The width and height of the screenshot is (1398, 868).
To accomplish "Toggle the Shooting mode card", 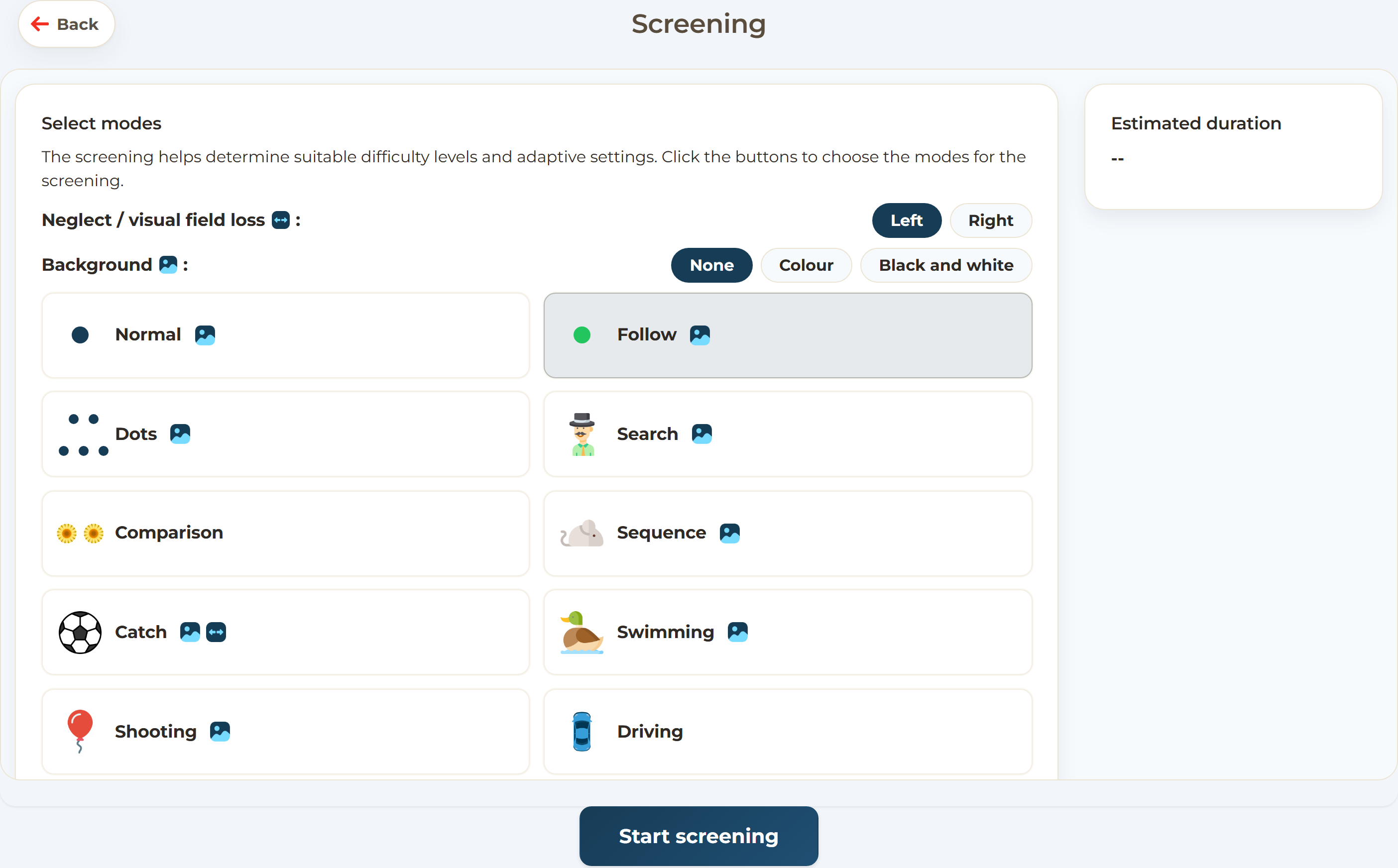I will click(x=285, y=731).
